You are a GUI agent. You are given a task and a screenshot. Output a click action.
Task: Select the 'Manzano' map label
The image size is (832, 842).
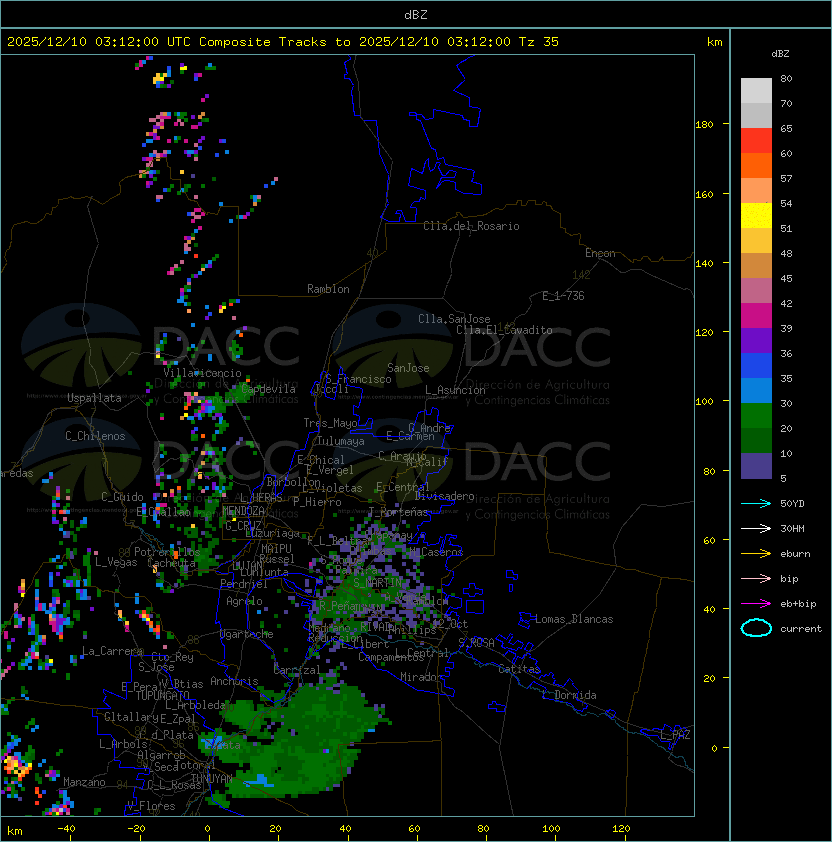84,782
